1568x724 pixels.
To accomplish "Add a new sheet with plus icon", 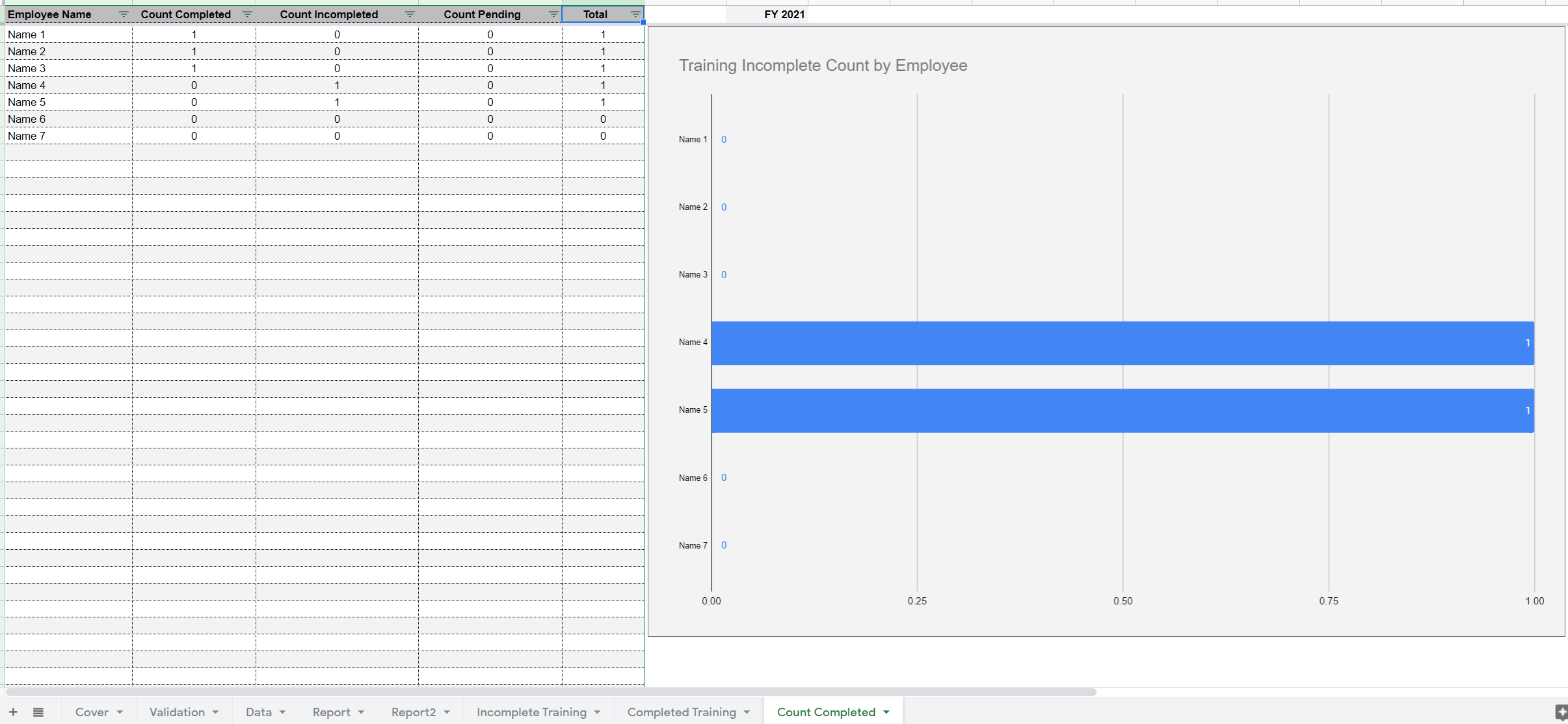I will (x=13, y=712).
